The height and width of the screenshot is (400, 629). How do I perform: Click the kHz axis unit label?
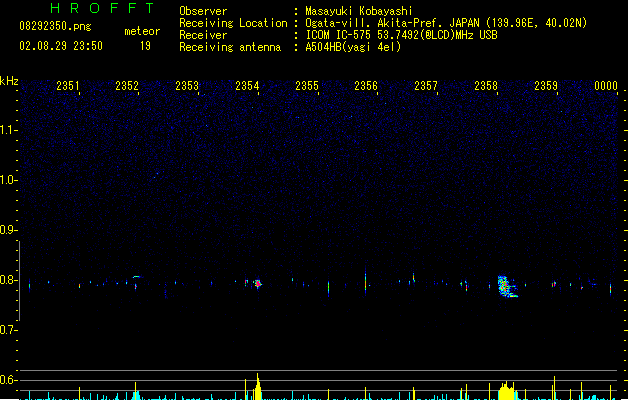[9, 81]
